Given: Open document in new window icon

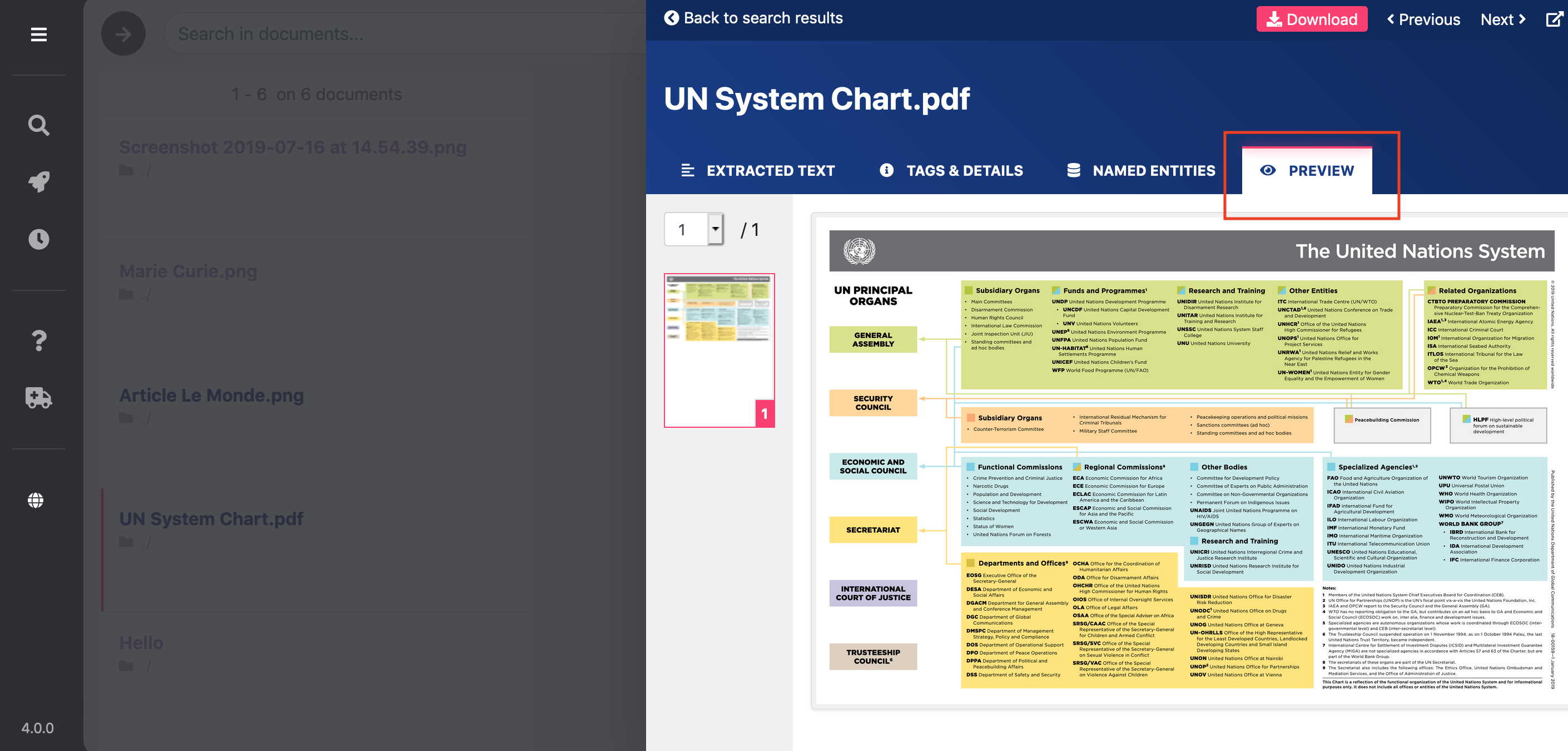Looking at the screenshot, I should [x=1555, y=19].
